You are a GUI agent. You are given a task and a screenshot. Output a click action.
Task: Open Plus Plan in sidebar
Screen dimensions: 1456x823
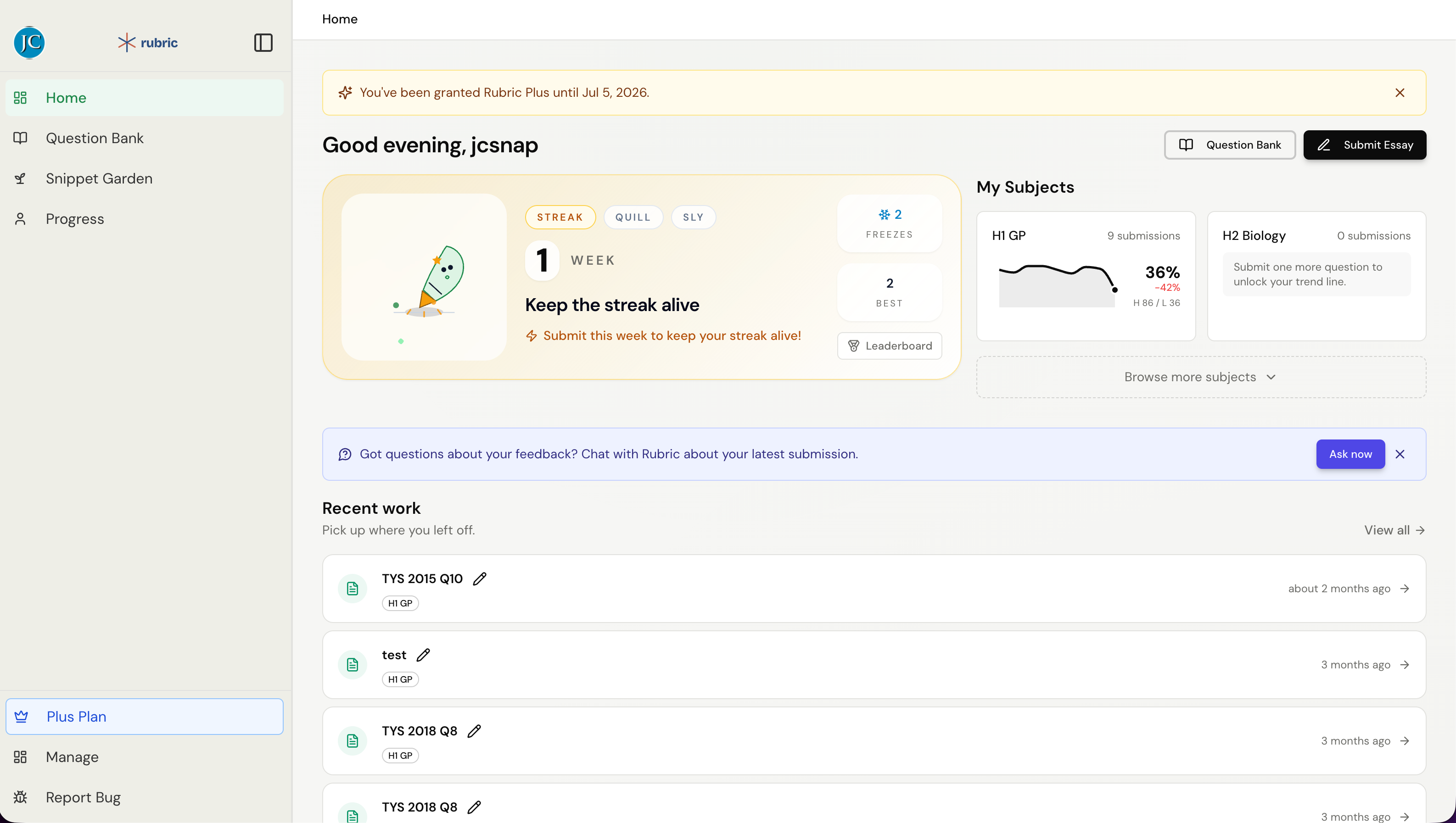145,716
